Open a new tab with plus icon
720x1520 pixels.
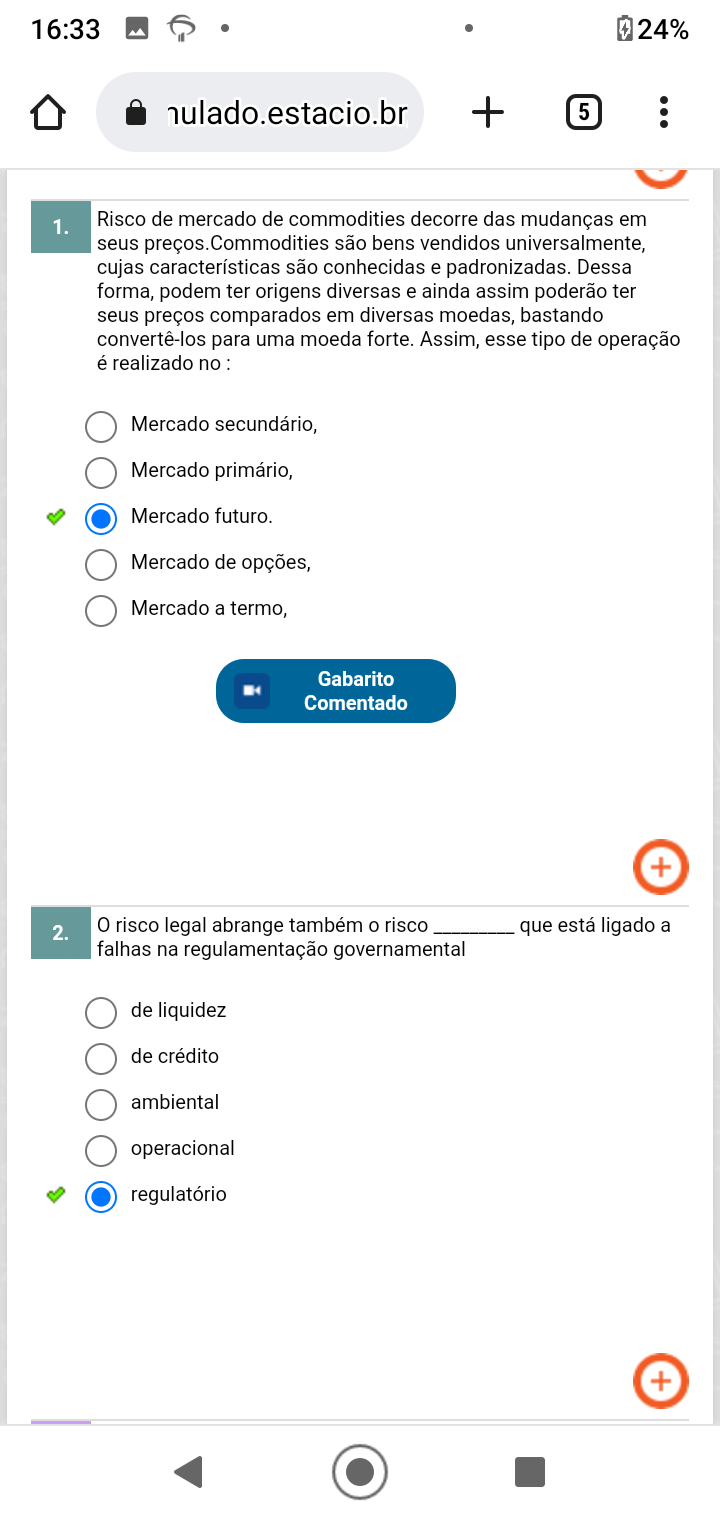[487, 112]
